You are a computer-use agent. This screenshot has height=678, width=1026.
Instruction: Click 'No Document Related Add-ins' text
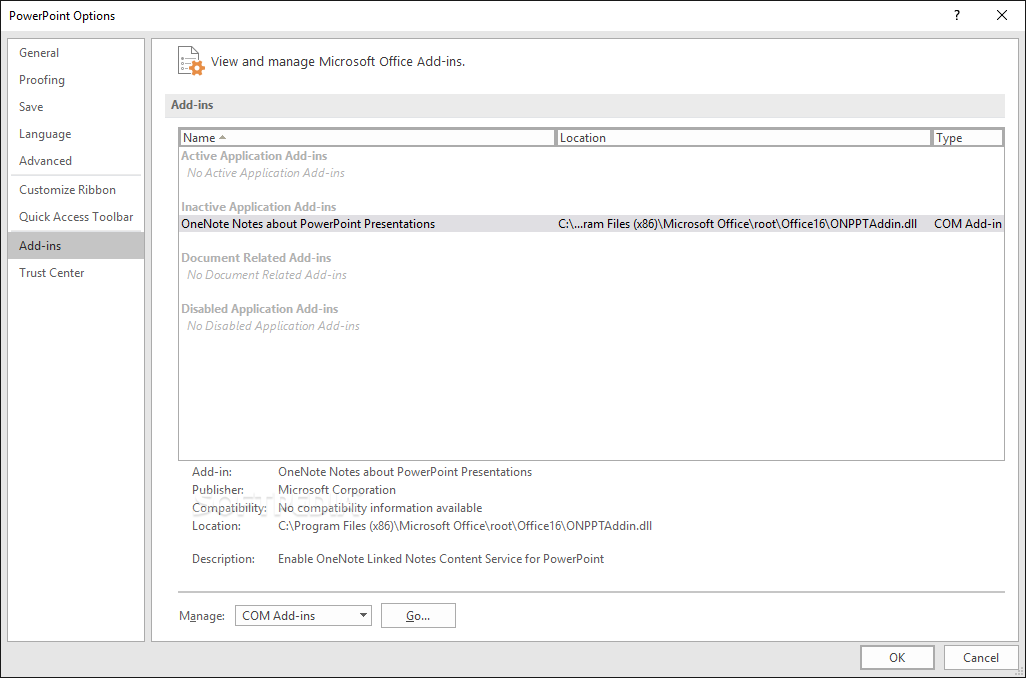point(267,275)
